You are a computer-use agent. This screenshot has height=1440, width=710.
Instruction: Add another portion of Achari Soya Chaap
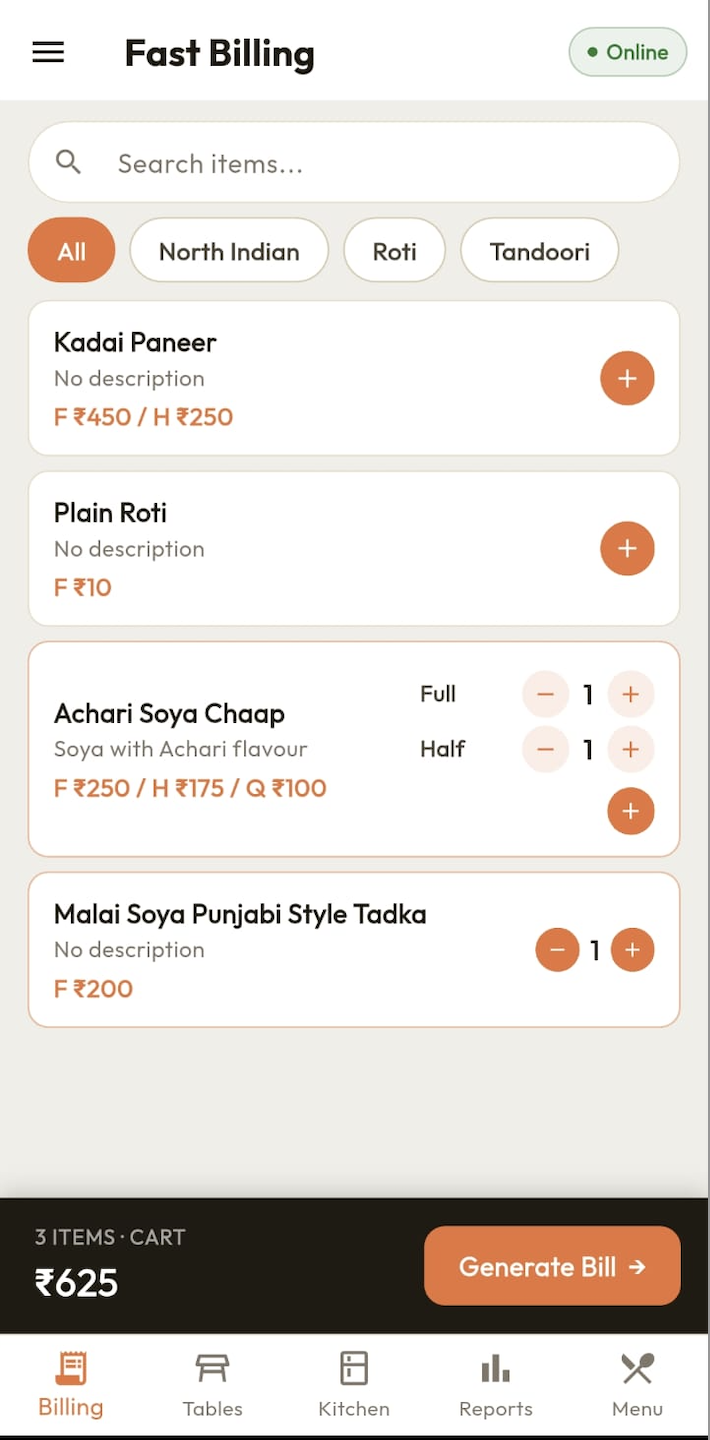(x=630, y=811)
